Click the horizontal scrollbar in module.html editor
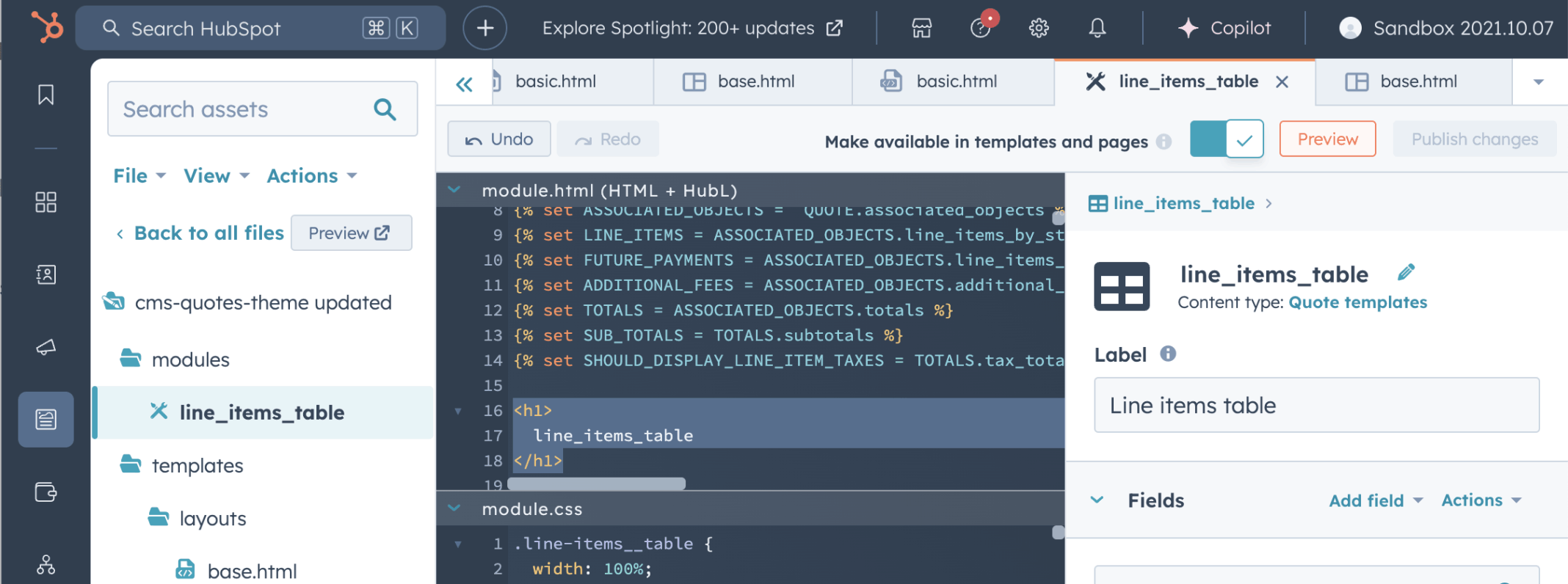This screenshot has height=584, width=1568. 596,483
